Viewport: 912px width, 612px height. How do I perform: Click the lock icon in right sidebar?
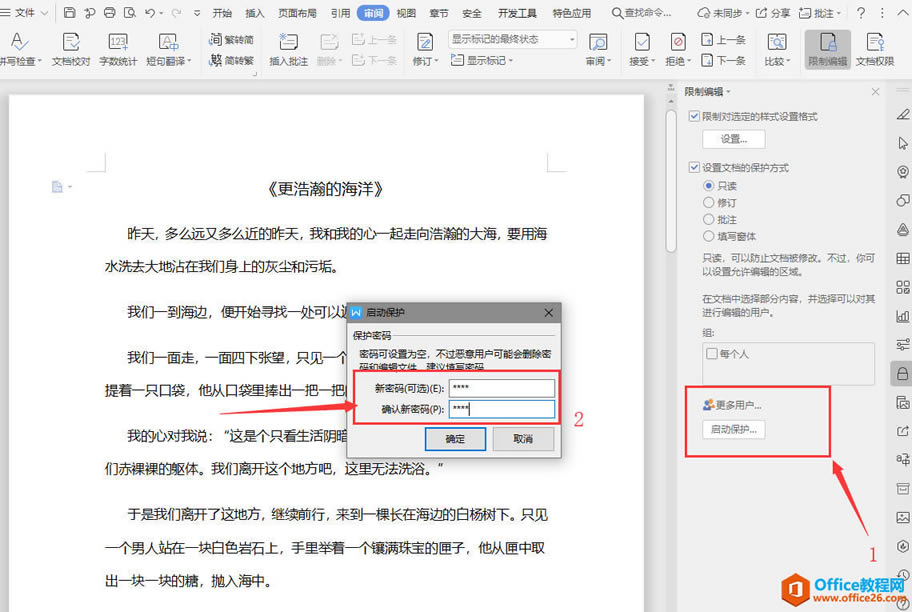(x=902, y=373)
